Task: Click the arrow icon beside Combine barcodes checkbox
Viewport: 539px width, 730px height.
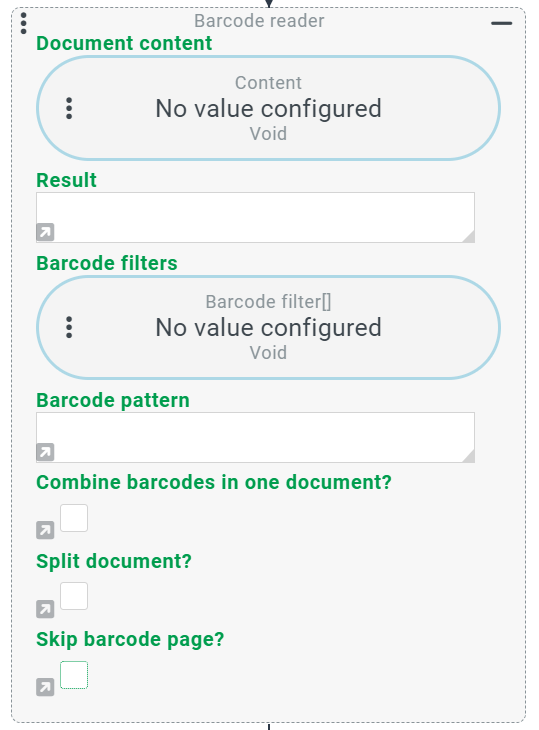Action: [45, 530]
